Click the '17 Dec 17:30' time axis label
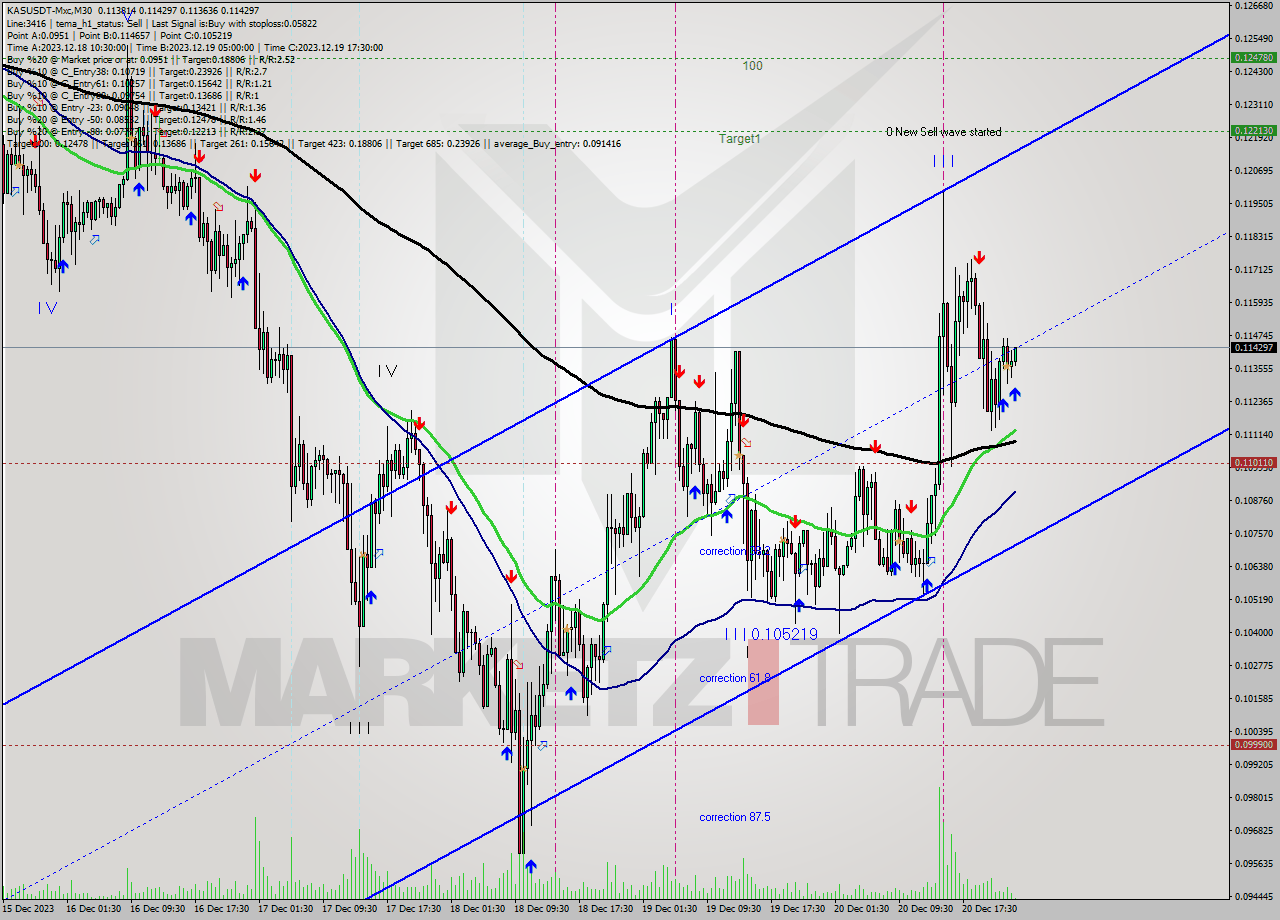1280x920 pixels. (x=415, y=909)
